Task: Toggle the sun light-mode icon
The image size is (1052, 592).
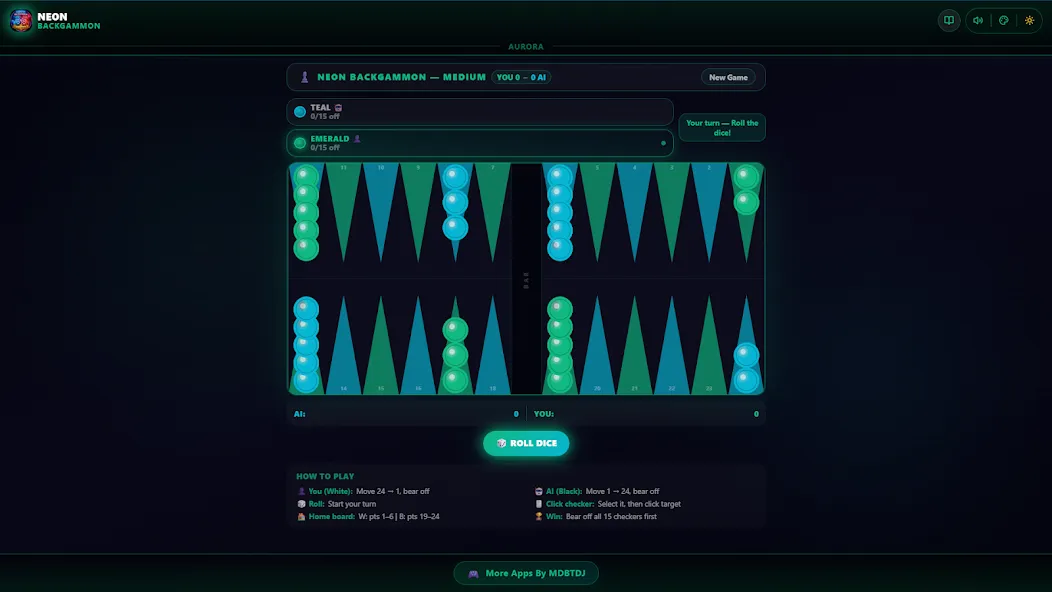Action: tap(1029, 20)
